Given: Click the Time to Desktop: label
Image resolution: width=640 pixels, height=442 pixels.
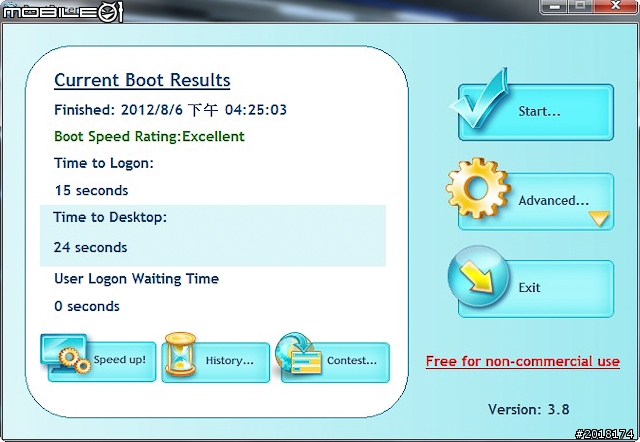Looking at the screenshot, I should pyautogui.click(x=110, y=217).
